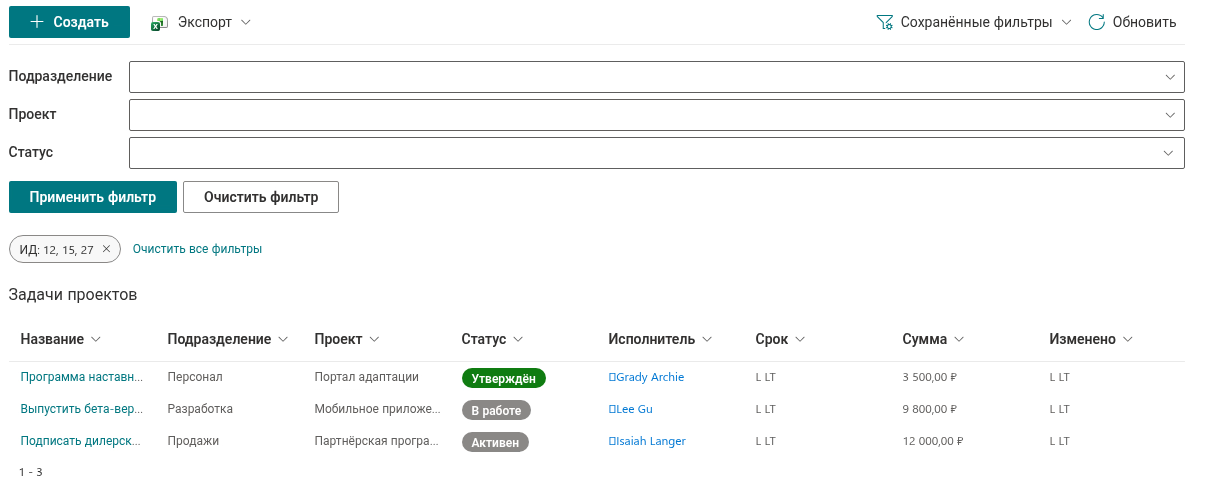This screenshot has height=490, width=1210.
Task: Click Очистить все фильтры link
Action: 197,249
